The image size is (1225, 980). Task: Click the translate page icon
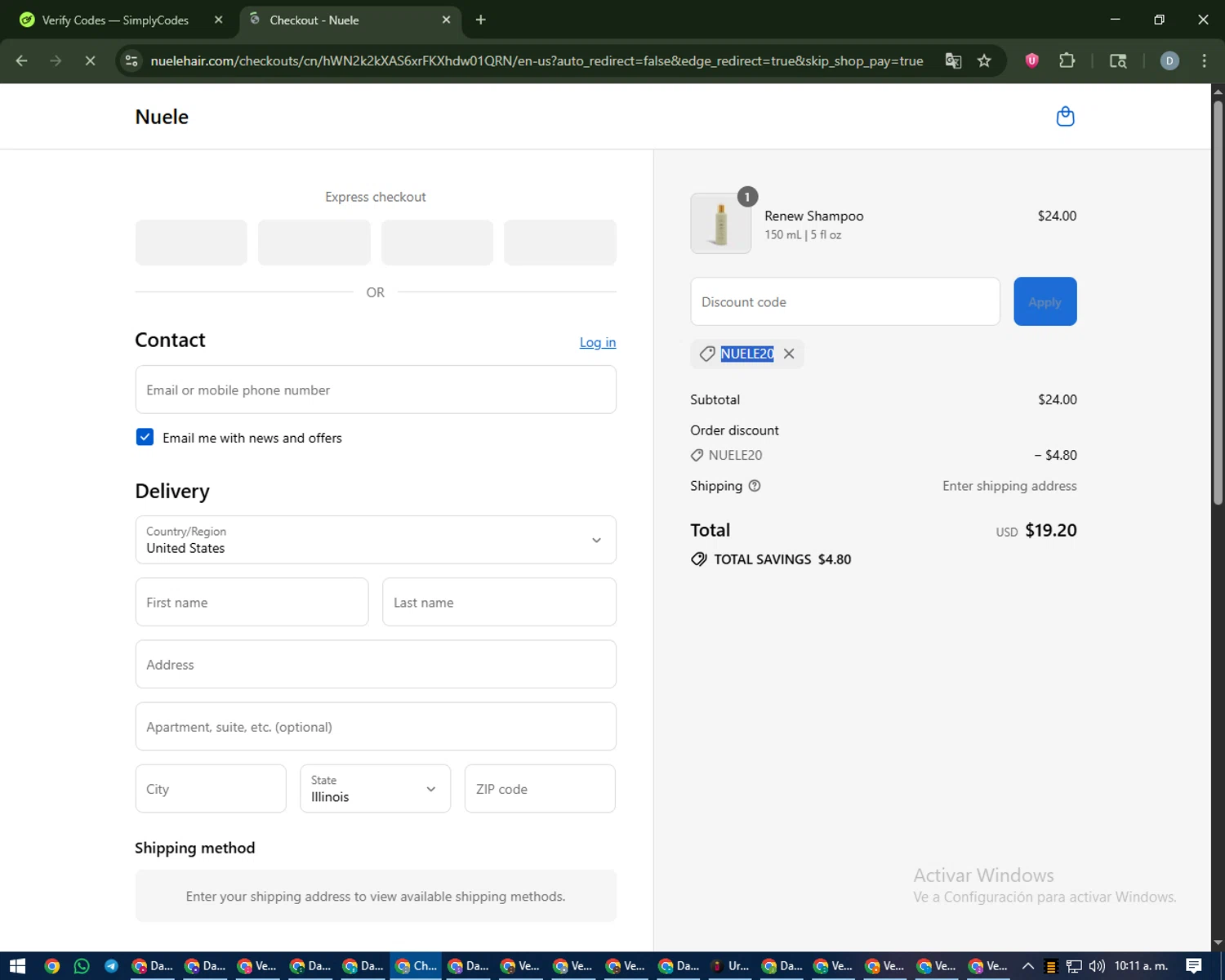(x=953, y=60)
